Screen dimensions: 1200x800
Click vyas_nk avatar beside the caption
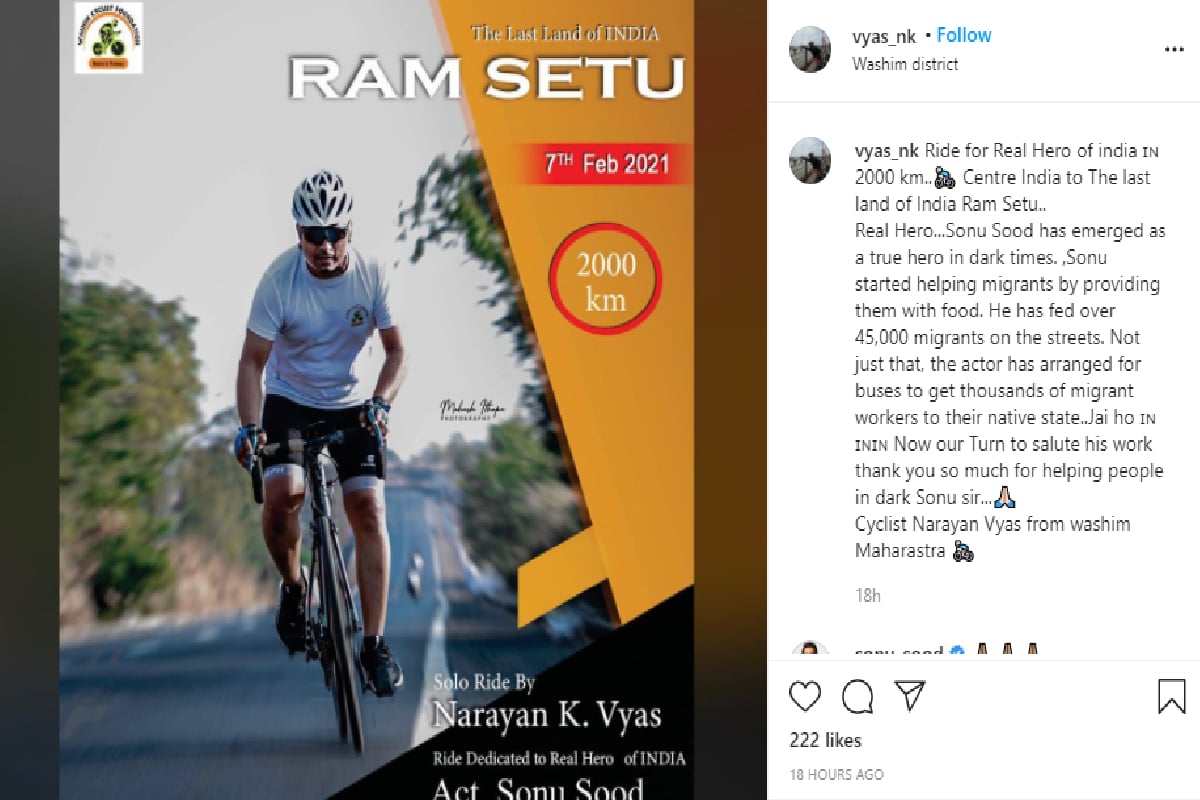click(810, 160)
